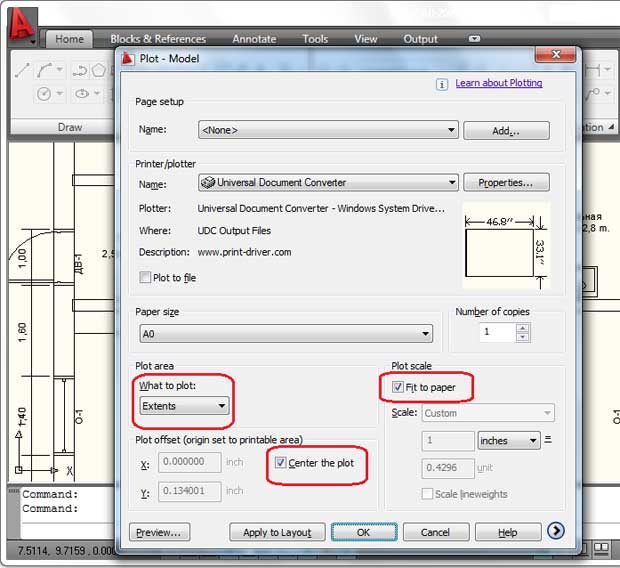The image size is (620, 568).
Task: Click the Properties... plotter button
Action: point(506,182)
